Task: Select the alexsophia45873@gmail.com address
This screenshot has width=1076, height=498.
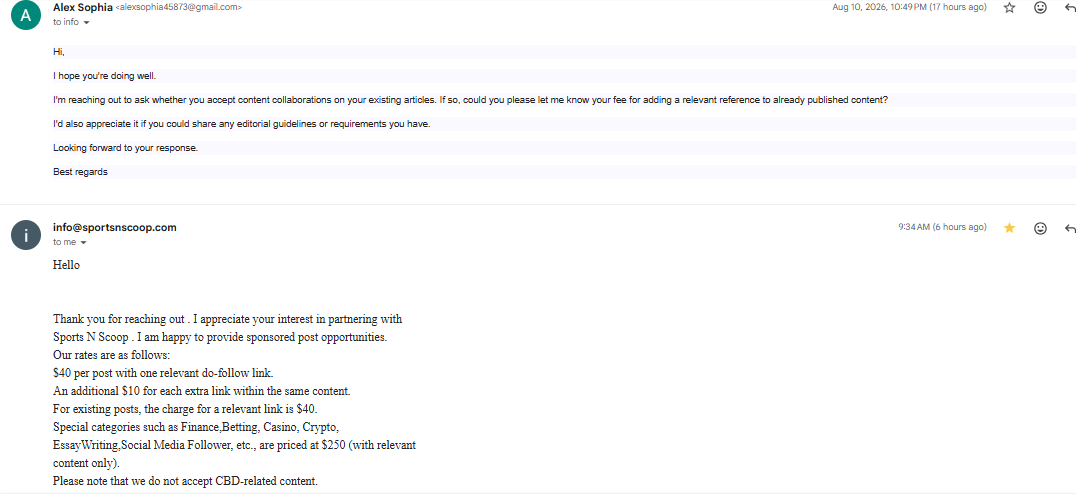Action: (178, 7)
